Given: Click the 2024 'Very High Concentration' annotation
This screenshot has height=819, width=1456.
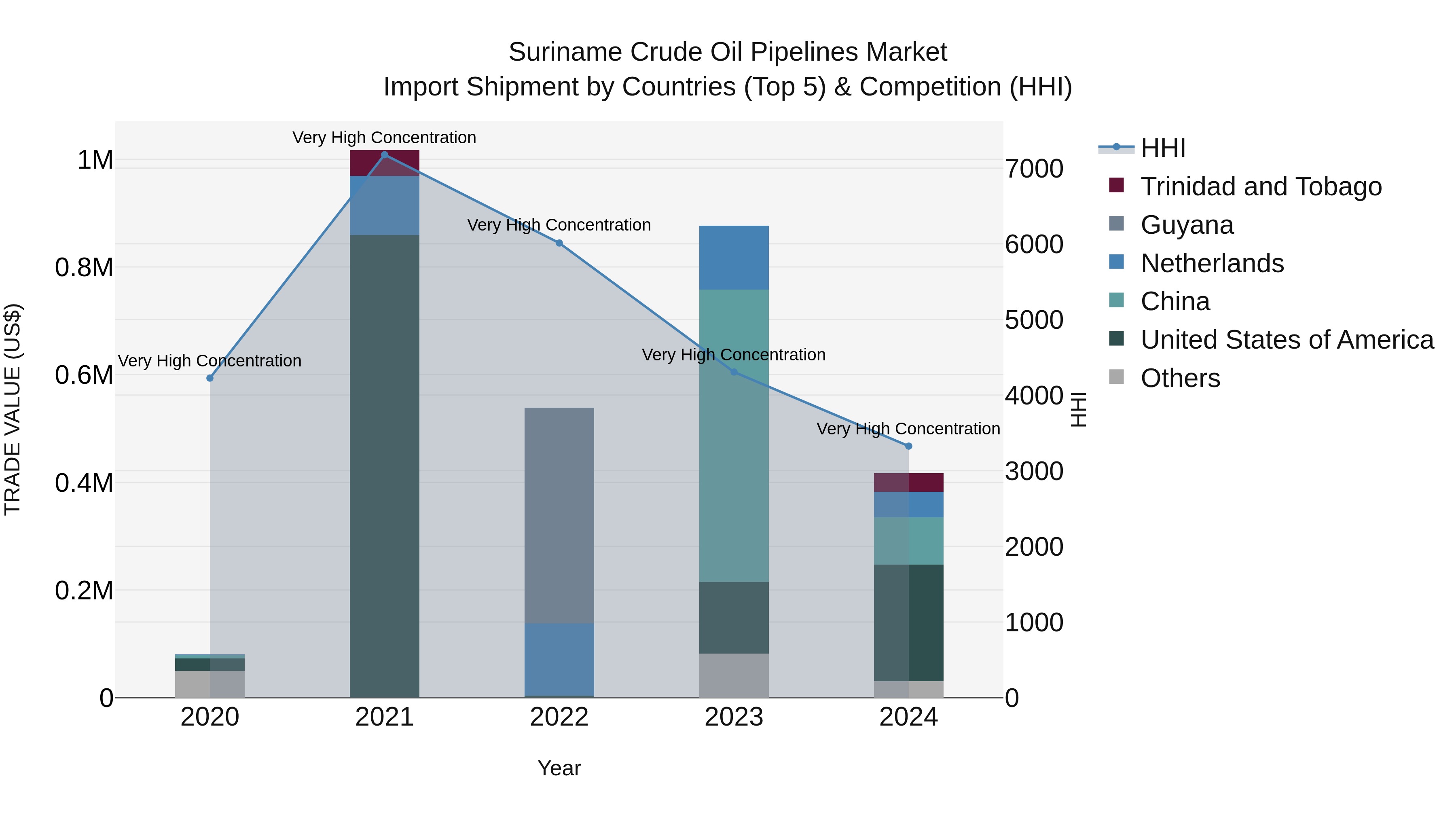Looking at the screenshot, I should click(908, 429).
